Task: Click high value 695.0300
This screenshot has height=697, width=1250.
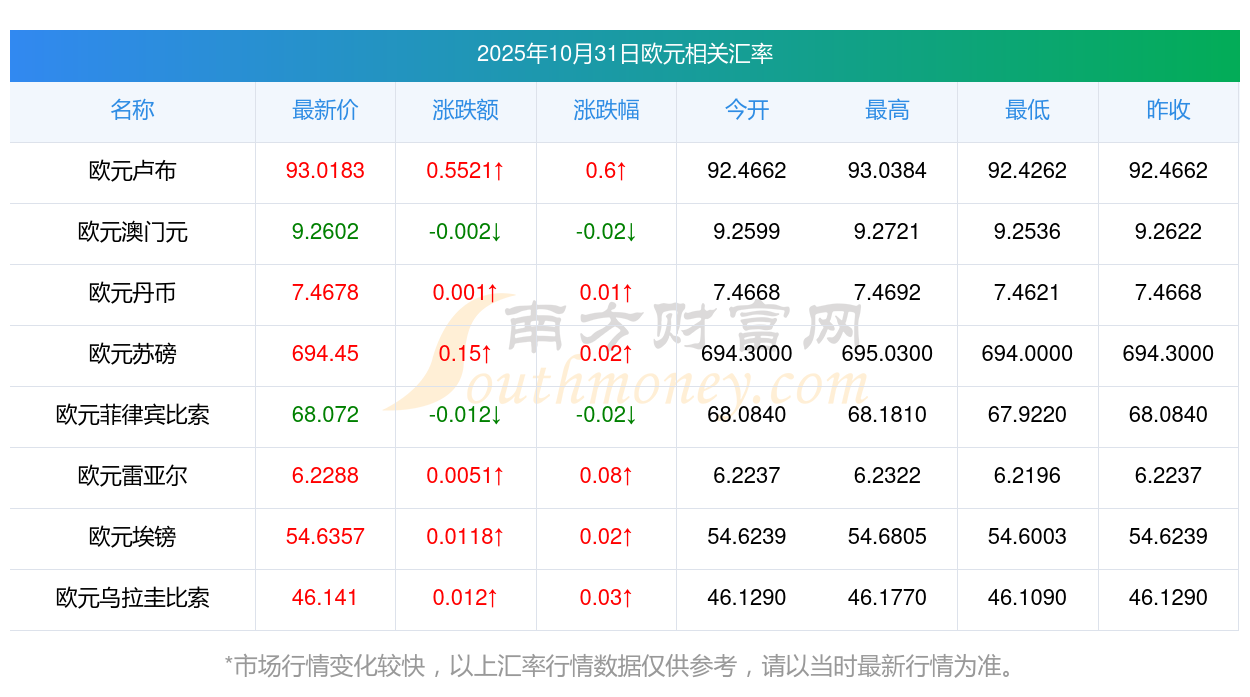Action: (887, 354)
